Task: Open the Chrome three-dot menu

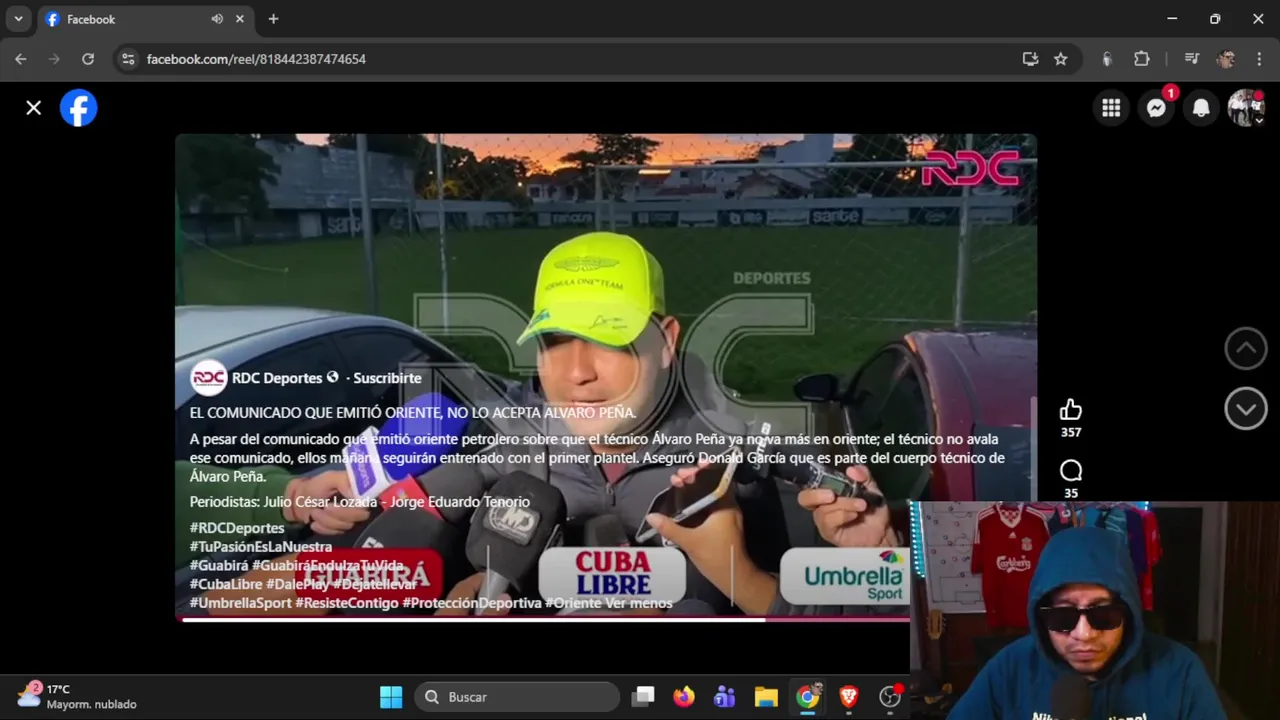Action: (x=1259, y=59)
